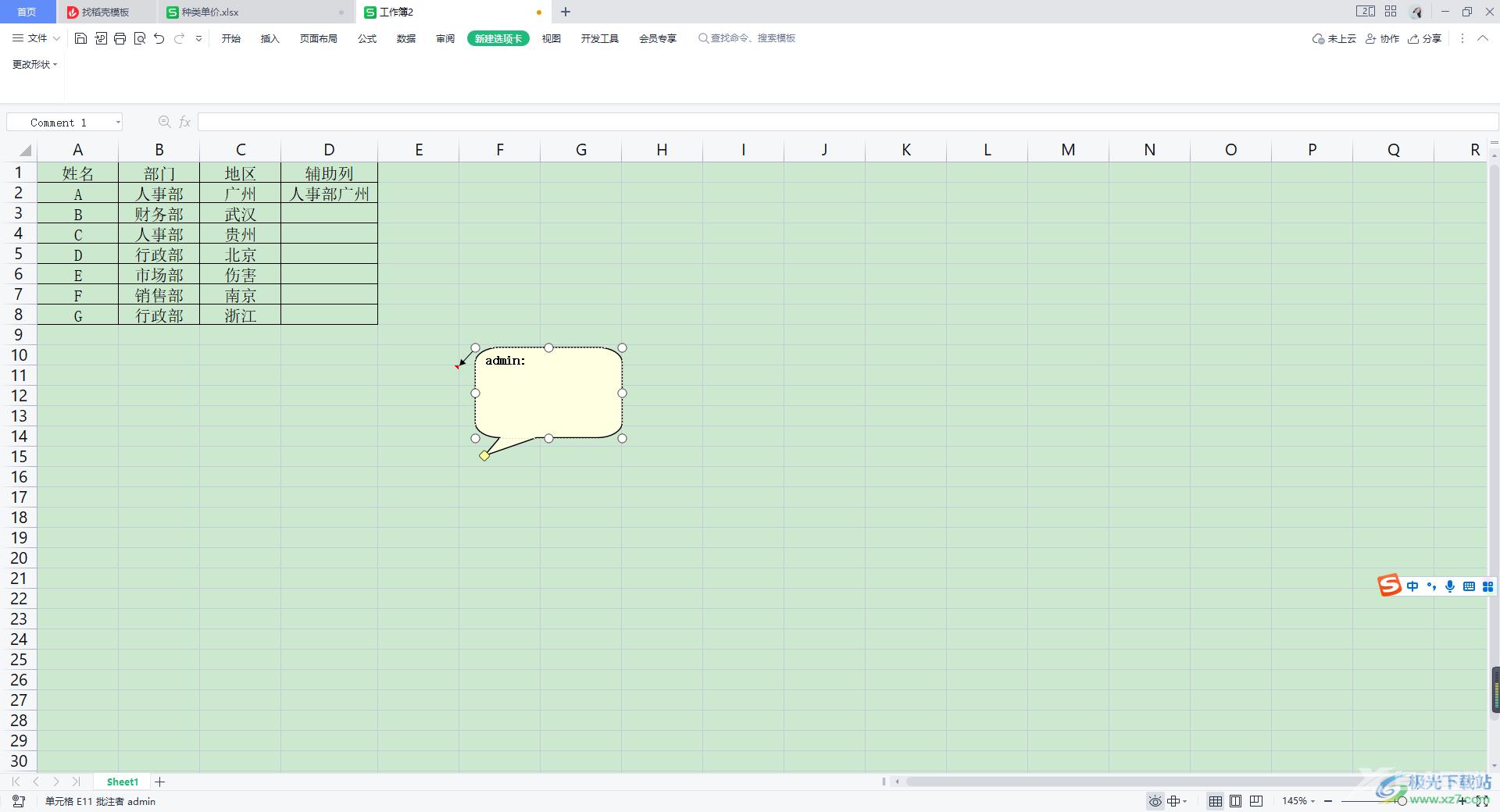Click the yellow callout tail adjustment handle

click(484, 455)
